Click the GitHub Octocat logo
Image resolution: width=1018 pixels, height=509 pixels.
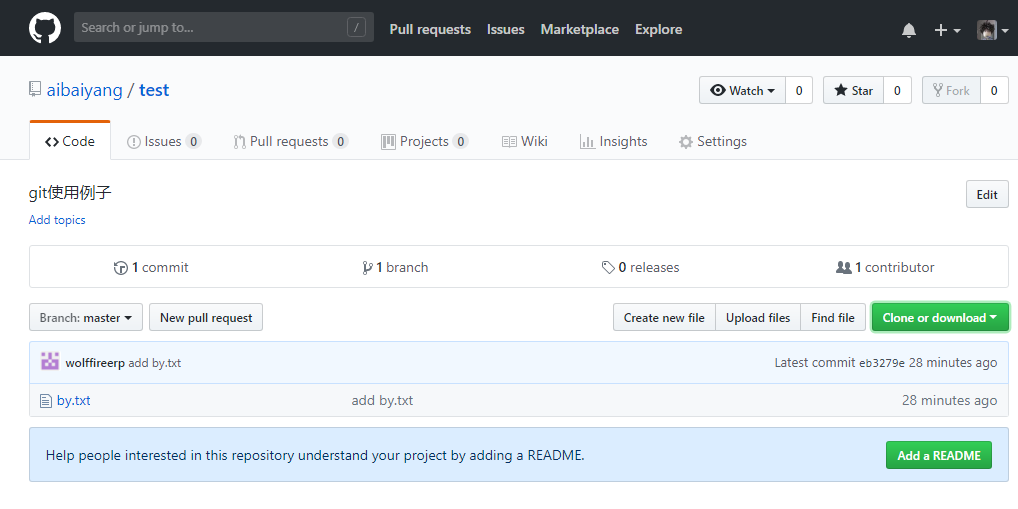[x=44, y=28]
